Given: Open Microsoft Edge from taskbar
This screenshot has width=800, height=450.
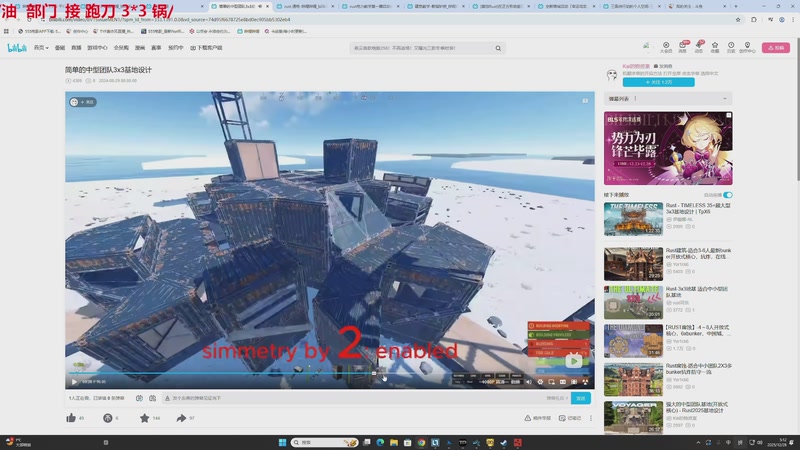Looking at the screenshot, I should 380,442.
